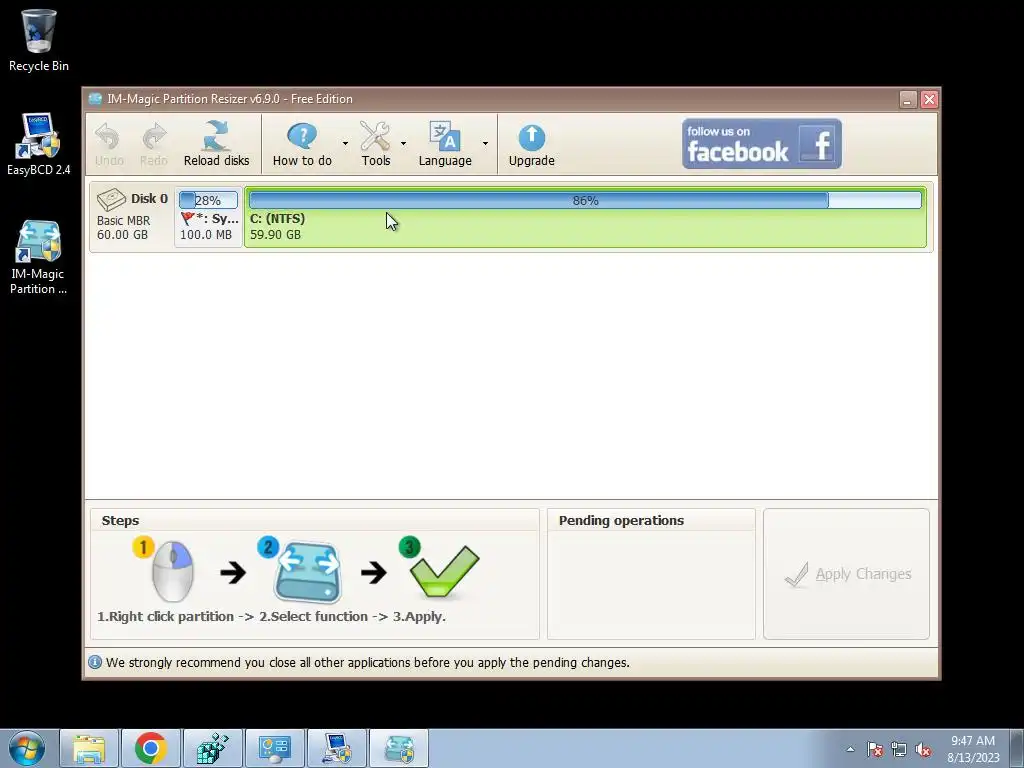Click the registry cubes taskbar icon

pyautogui.click(x=213, y=748)
